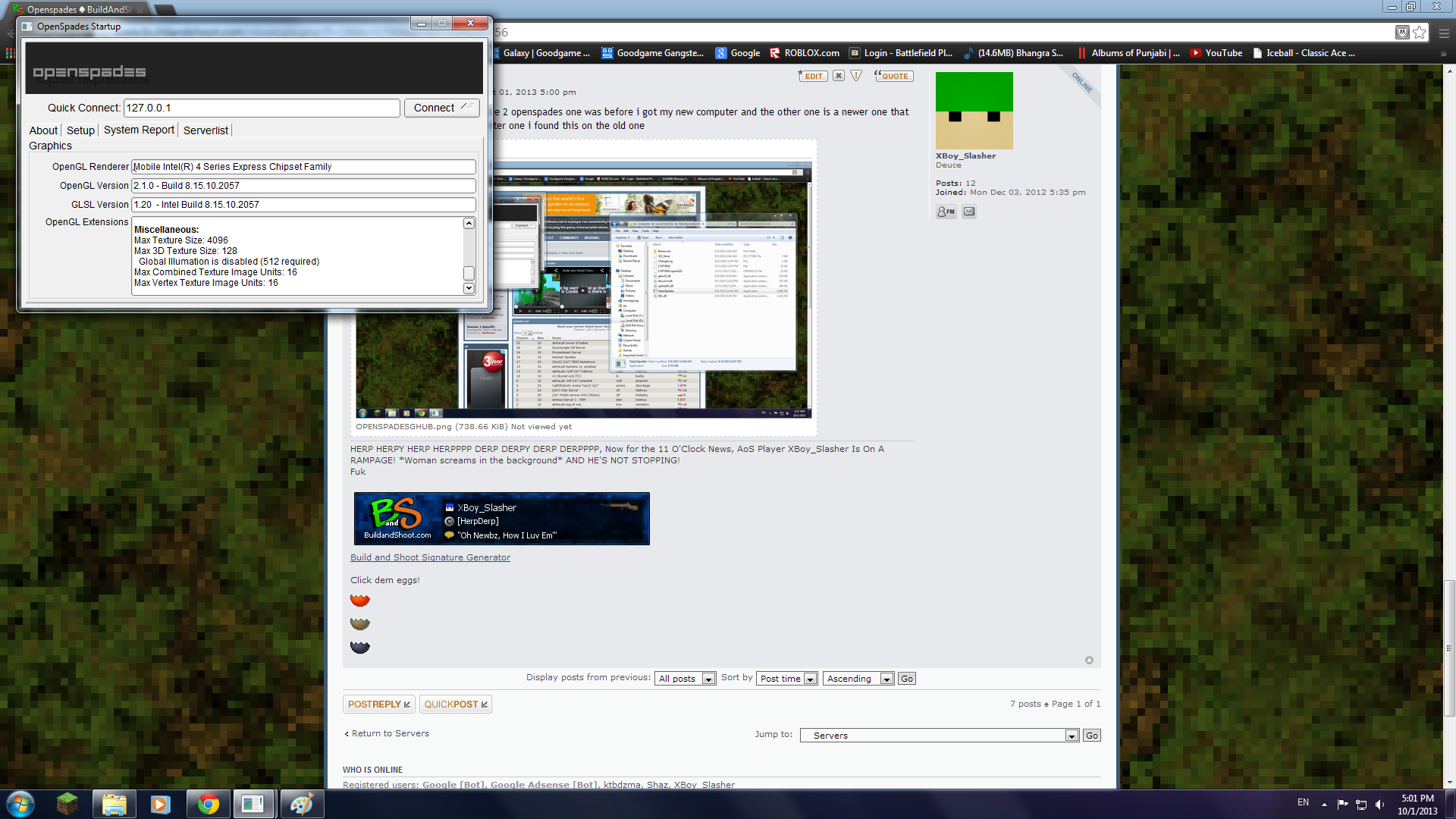Screen dimensions: 1456x819
Task: Click the brown egg icon
Action: tap(360, 624)
